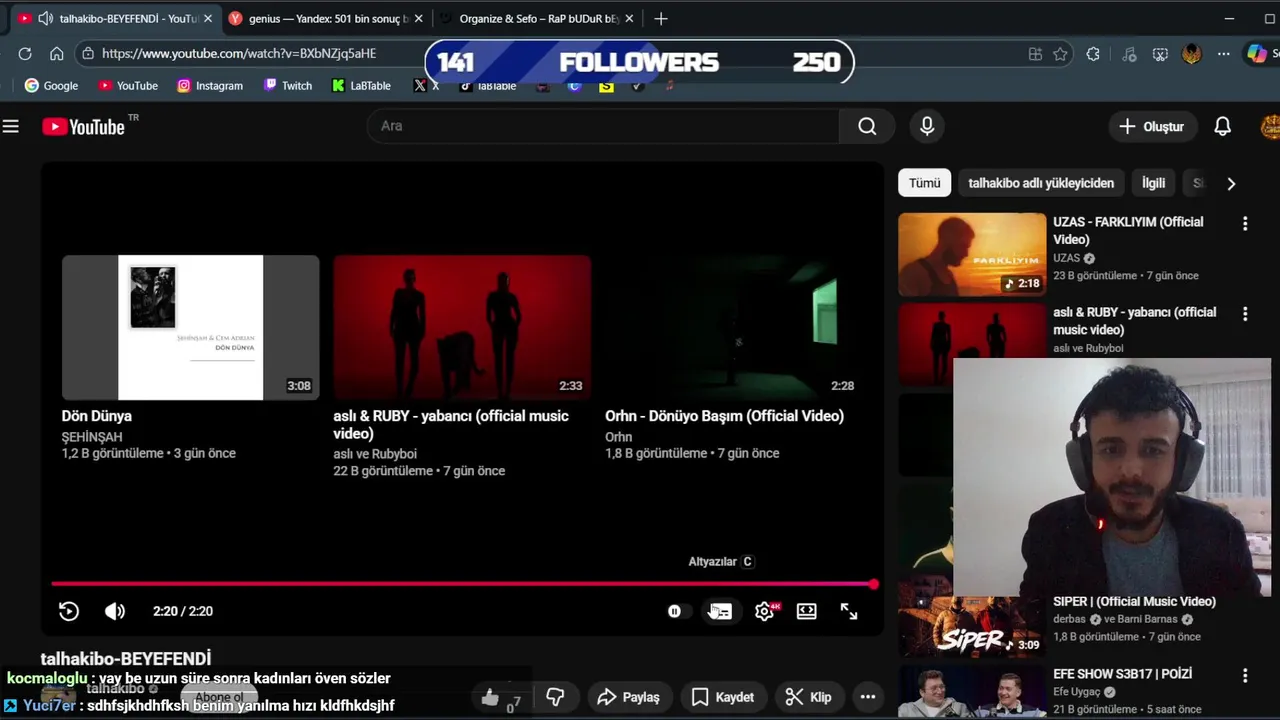The image size is (1280, 720).
Task: Open options menu for aslı & RUBY sidebar video
Action: [x=1245, y=314]
